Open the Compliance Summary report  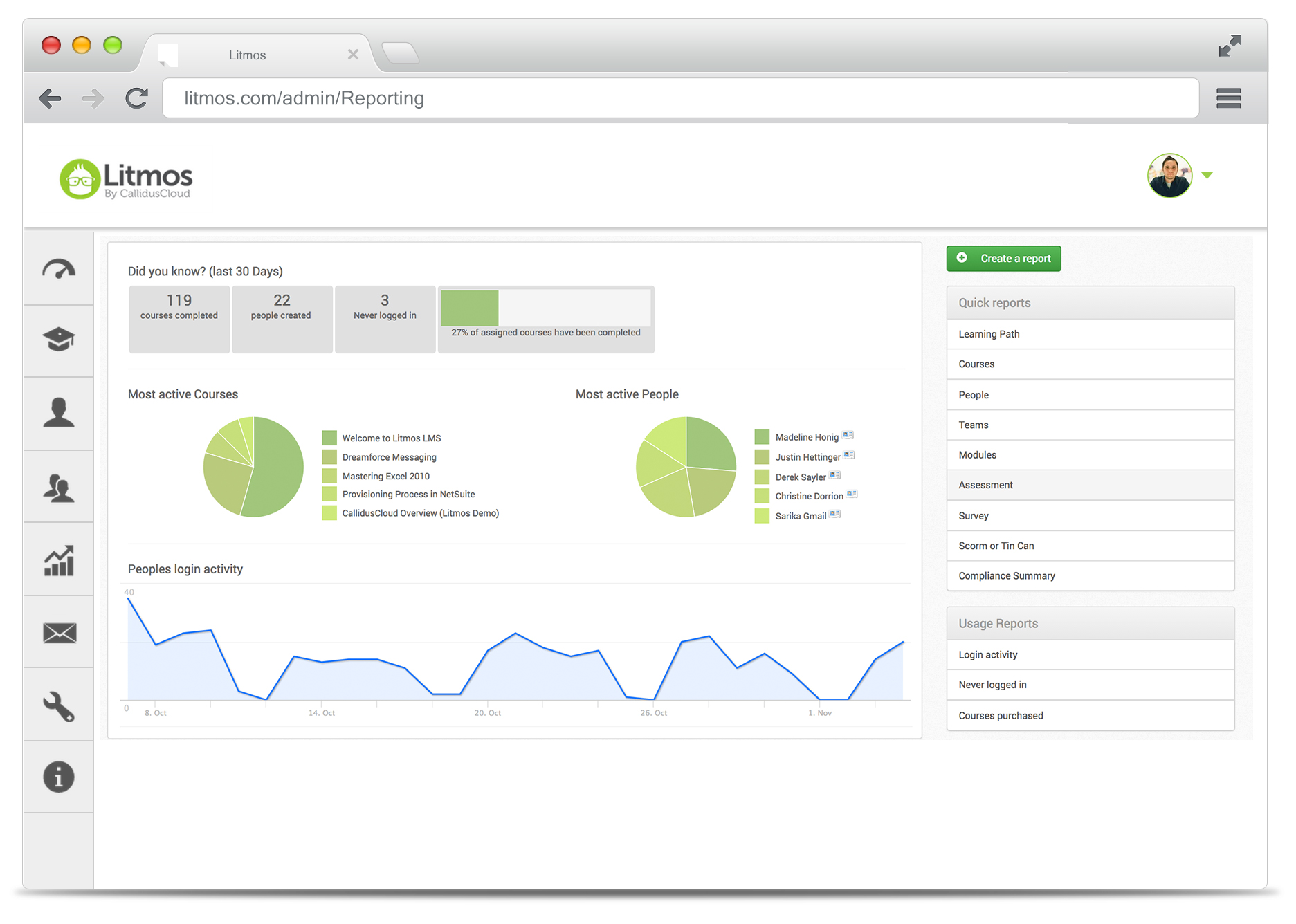coord(1090,575)
